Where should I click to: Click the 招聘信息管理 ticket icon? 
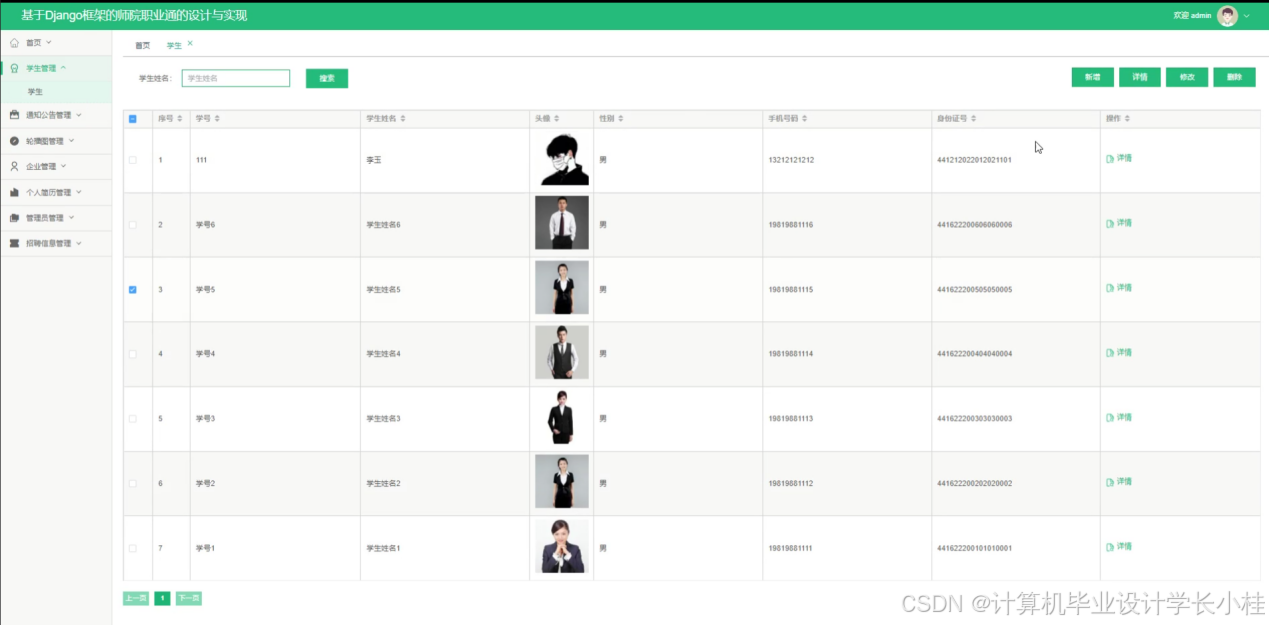pos(14,243)
